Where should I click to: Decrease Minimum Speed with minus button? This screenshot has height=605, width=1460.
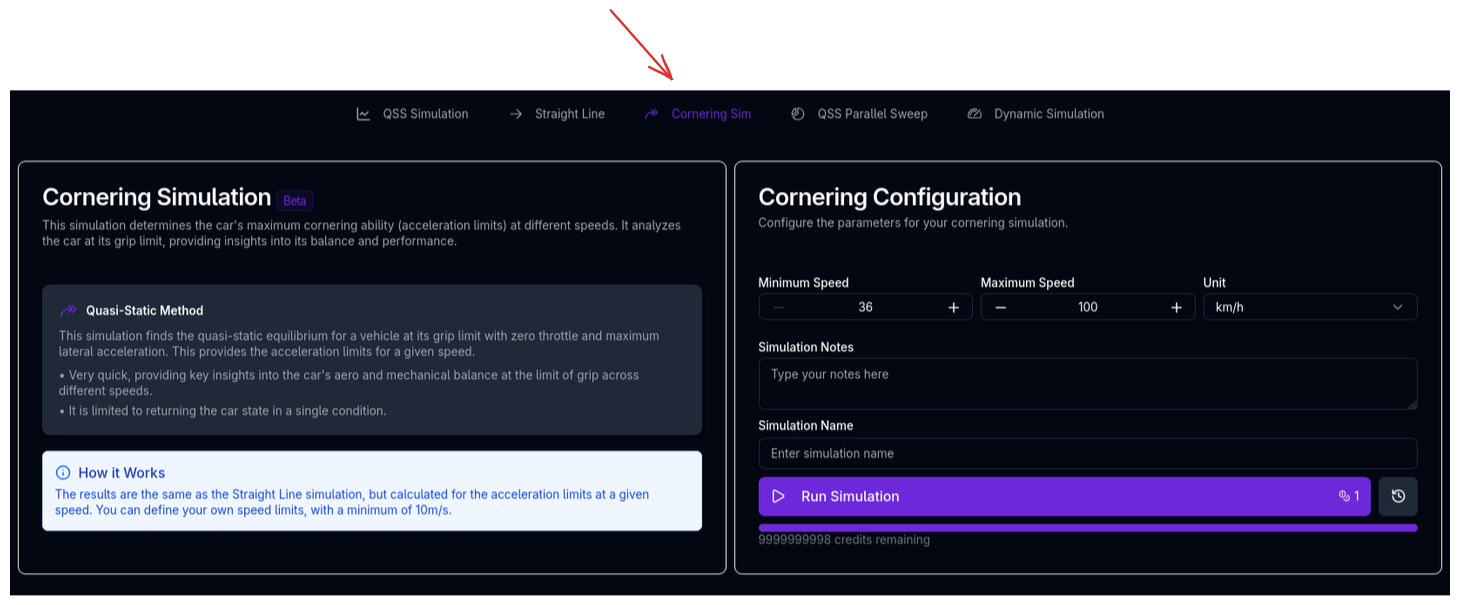(779, 307)
